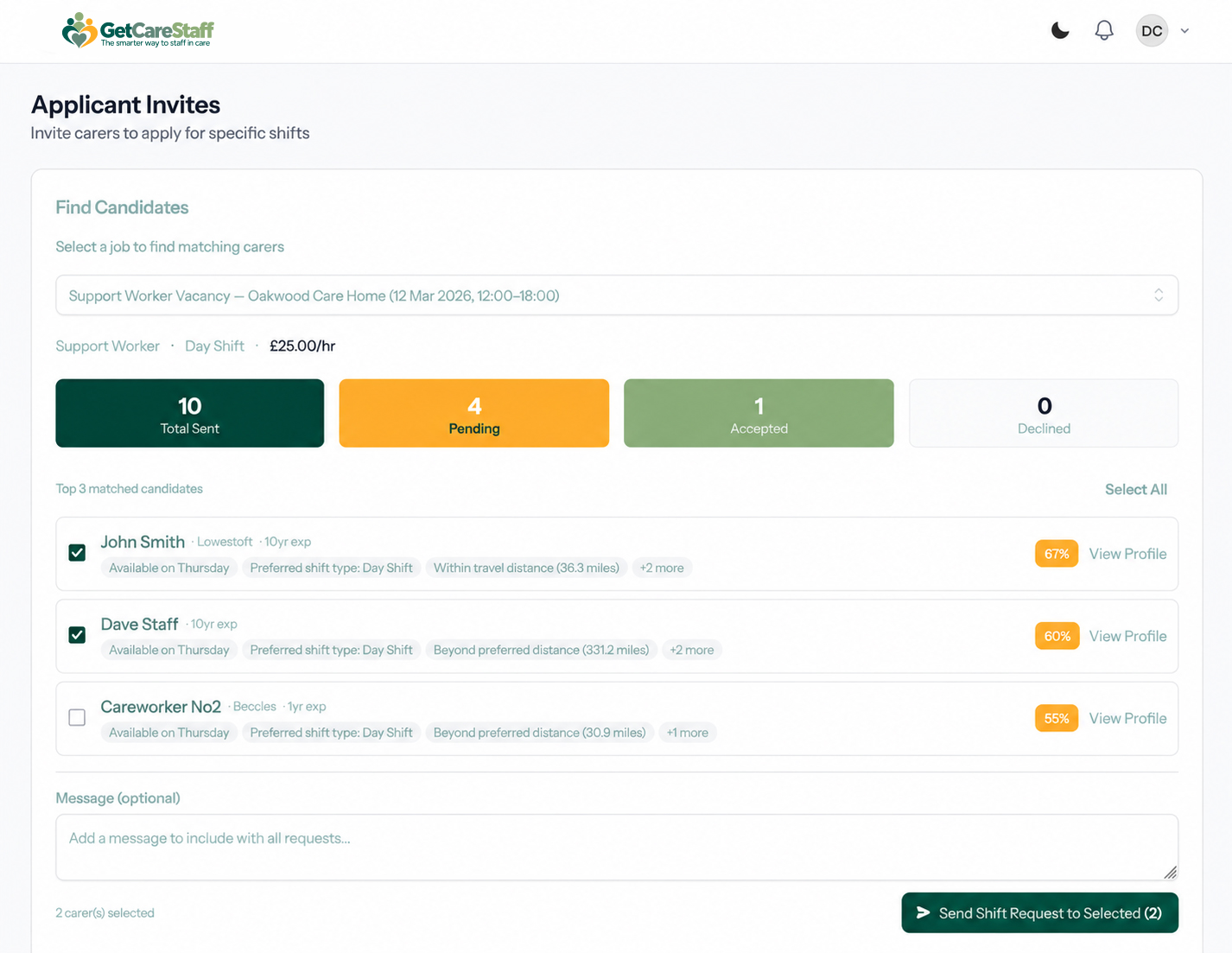Click the GetCareStaff logo
This screenshot has height=953, width=1232.
(x=138, y=31)
